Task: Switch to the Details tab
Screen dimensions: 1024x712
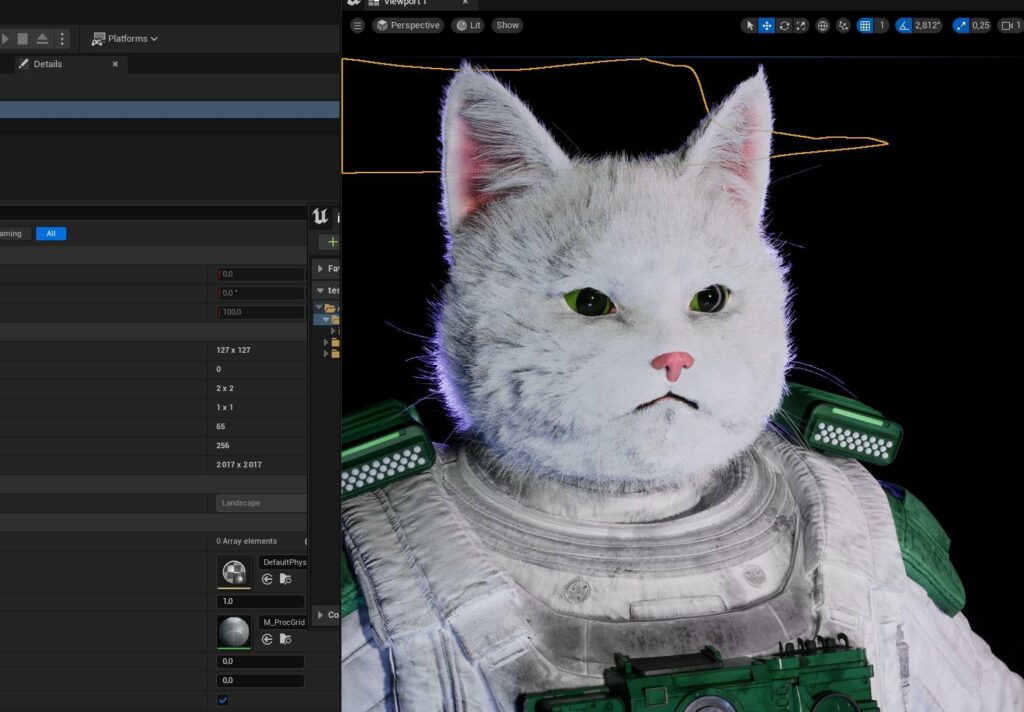Action: click(47, 64)
